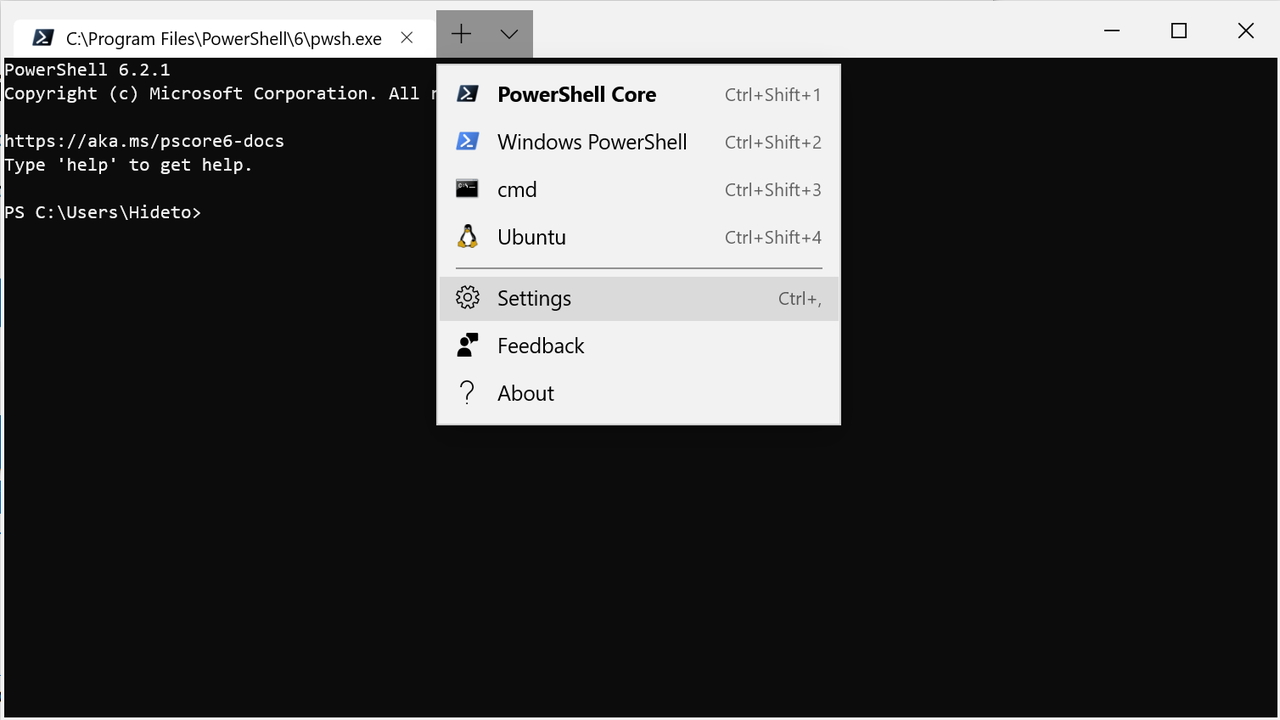Choose Ubuntu from the profile menu
This screenshot has height=720, width=1280.
click(x=531, y=236)
